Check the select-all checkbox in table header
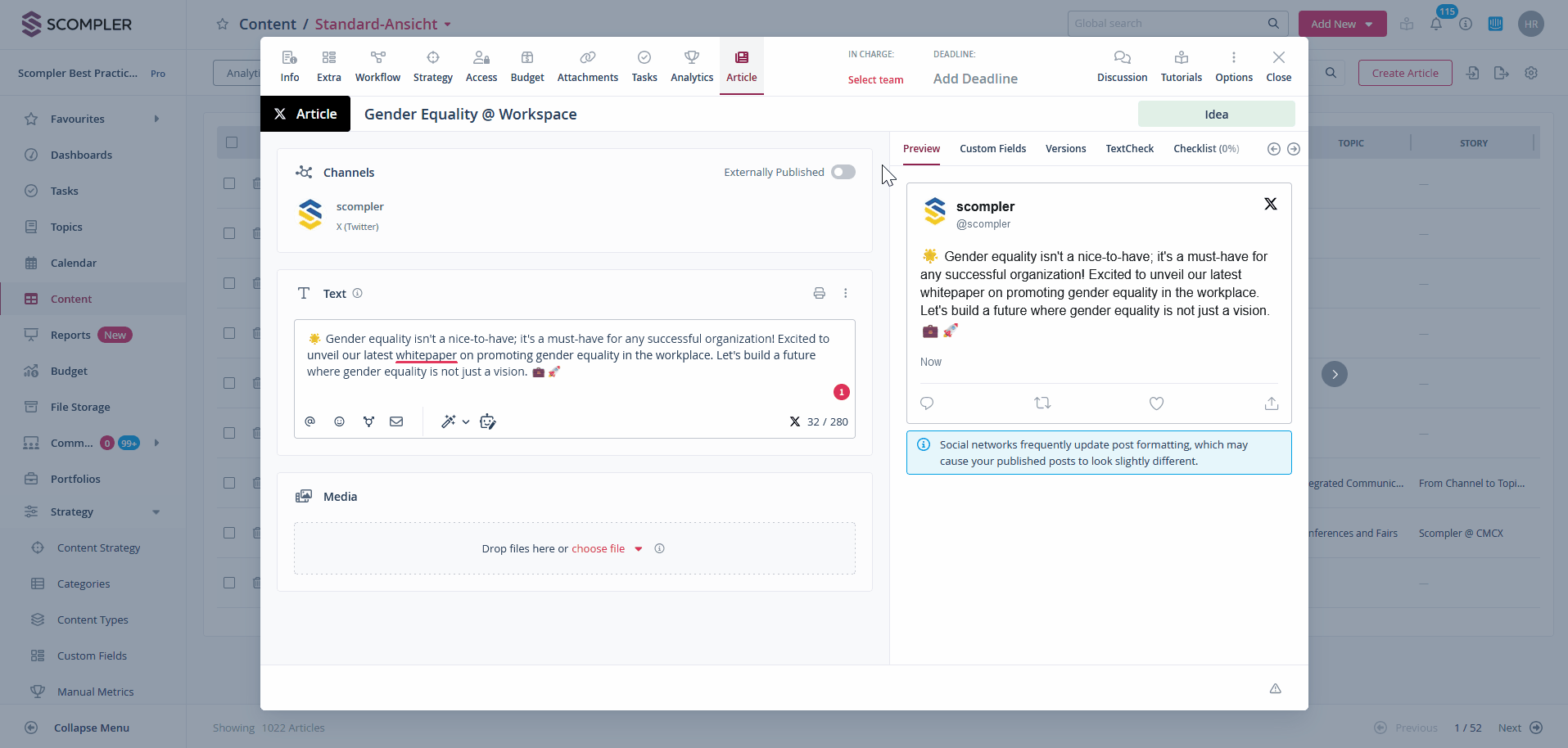This screenshot has height=748, width=1568. 232,142
